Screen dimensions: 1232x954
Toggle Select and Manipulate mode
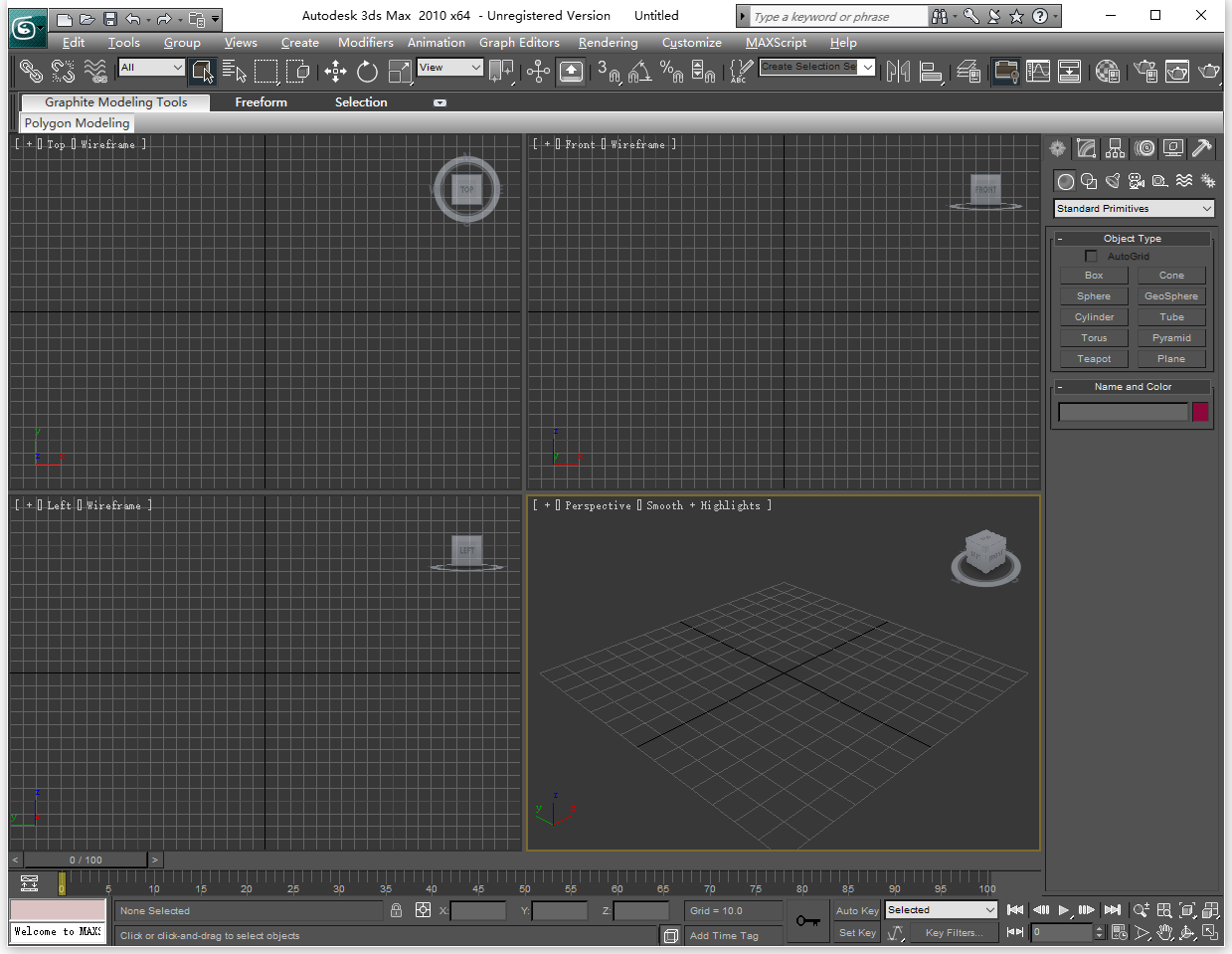click(538, 71)
